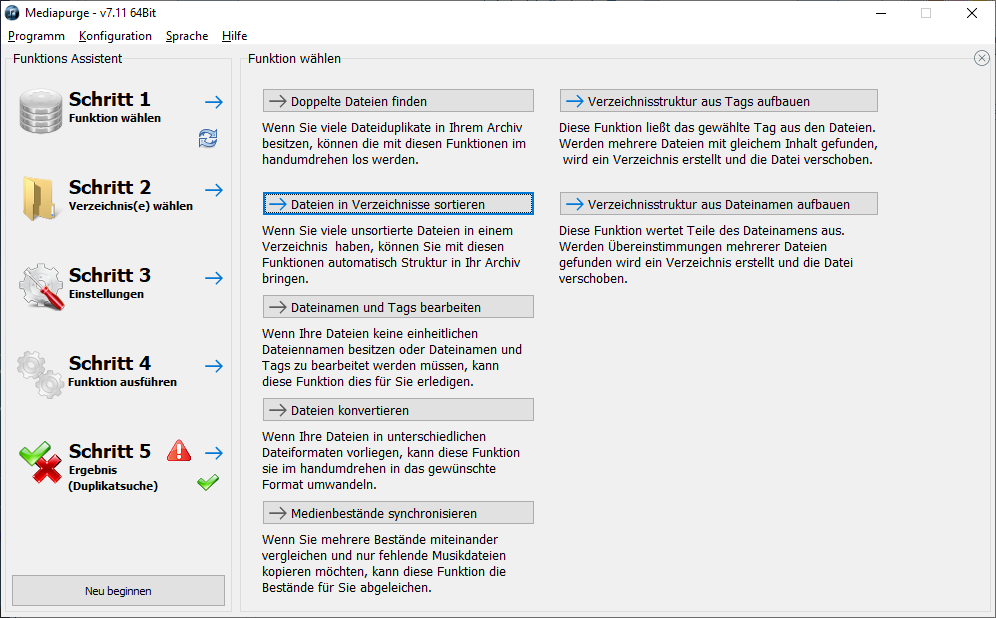Click the blue arrow next to Schritt 3
996x618 pixels.
pyautogui.click(x=213, y=278)
